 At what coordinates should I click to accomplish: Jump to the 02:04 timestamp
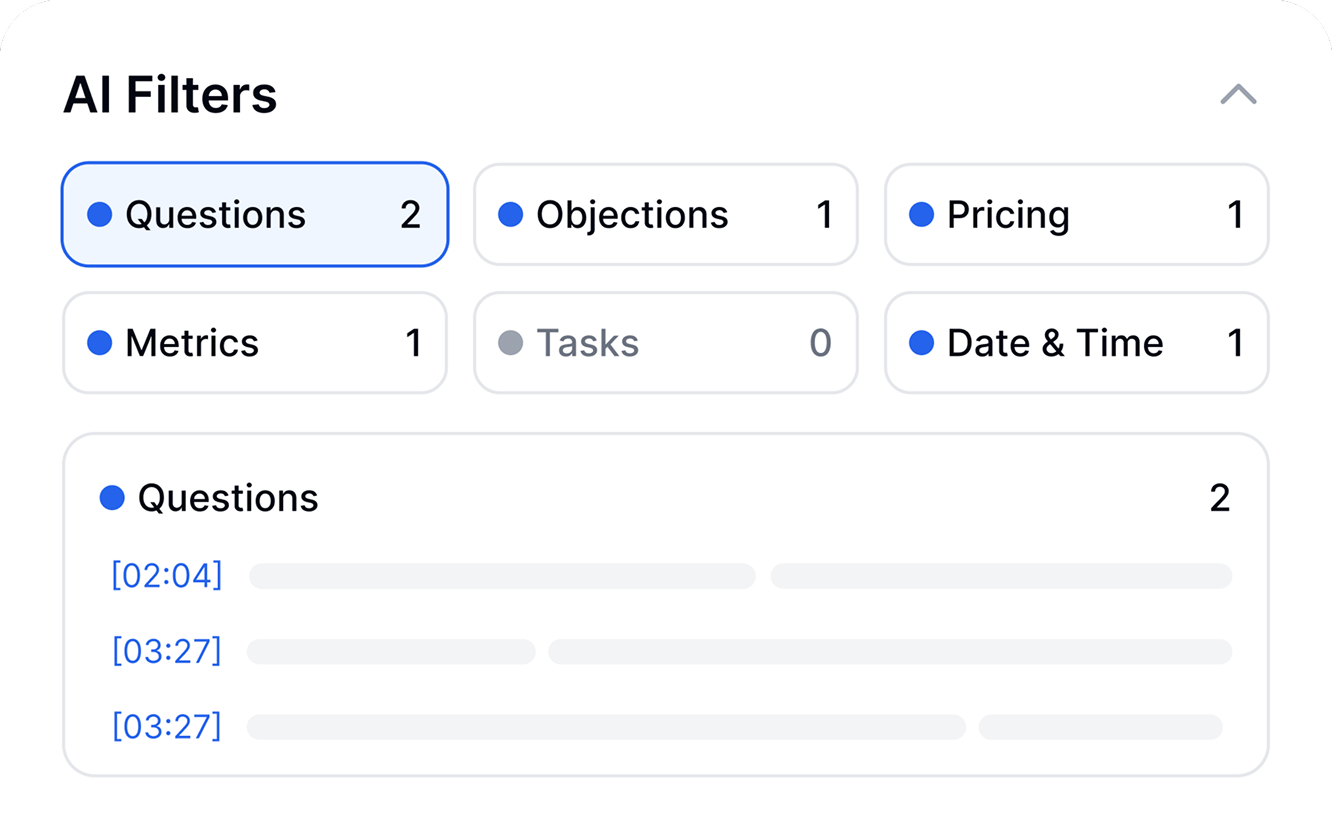pyautogui.click(x=167, y=576)
